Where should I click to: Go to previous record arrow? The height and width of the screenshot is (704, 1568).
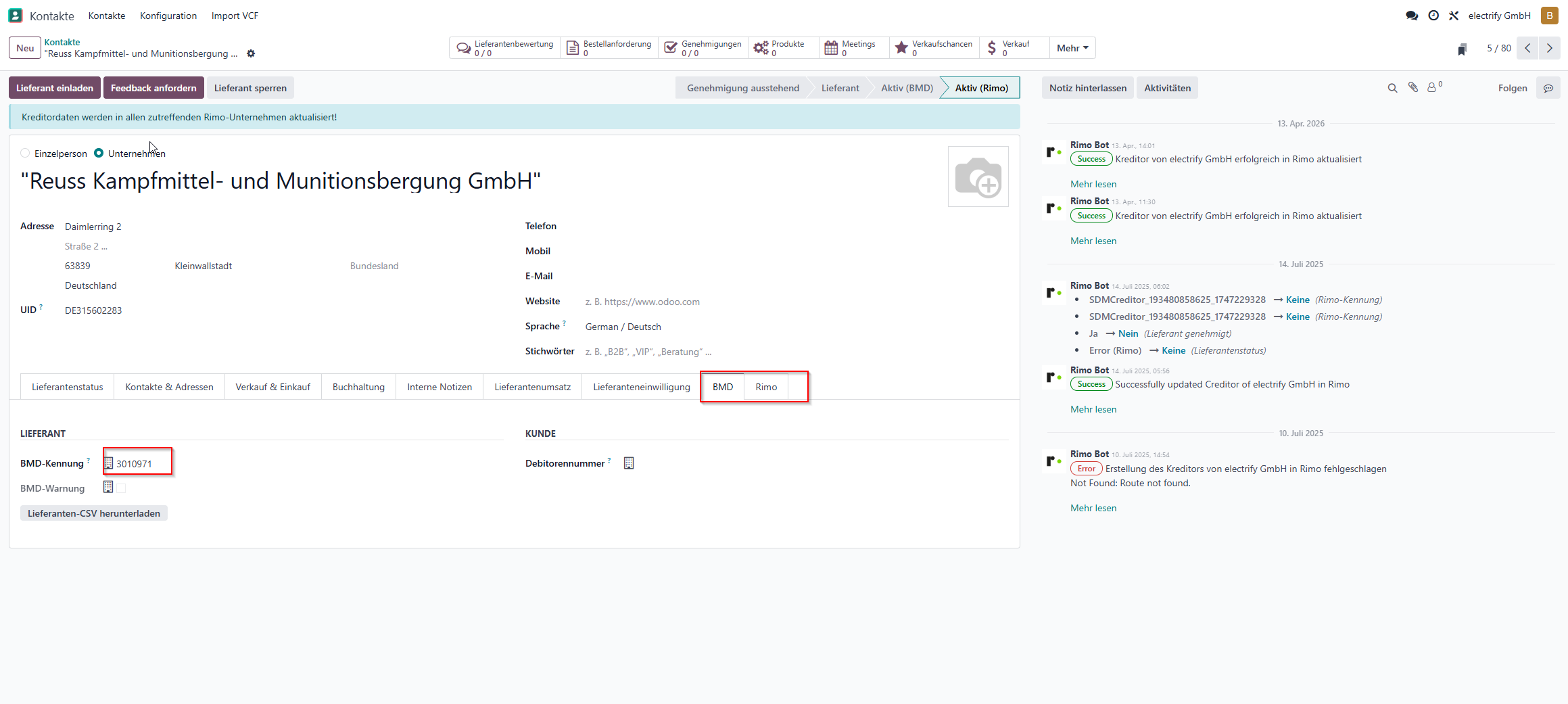[1527, 48]
